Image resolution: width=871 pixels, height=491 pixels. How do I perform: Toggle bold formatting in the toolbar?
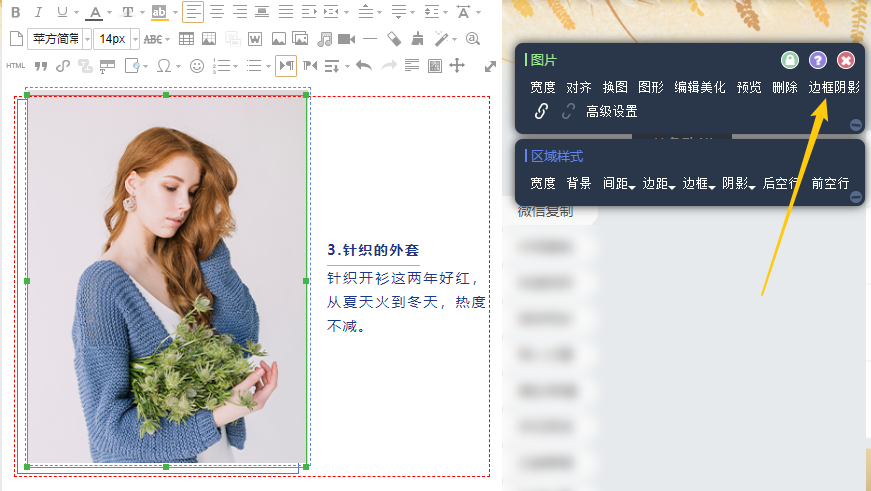point(15,13)
